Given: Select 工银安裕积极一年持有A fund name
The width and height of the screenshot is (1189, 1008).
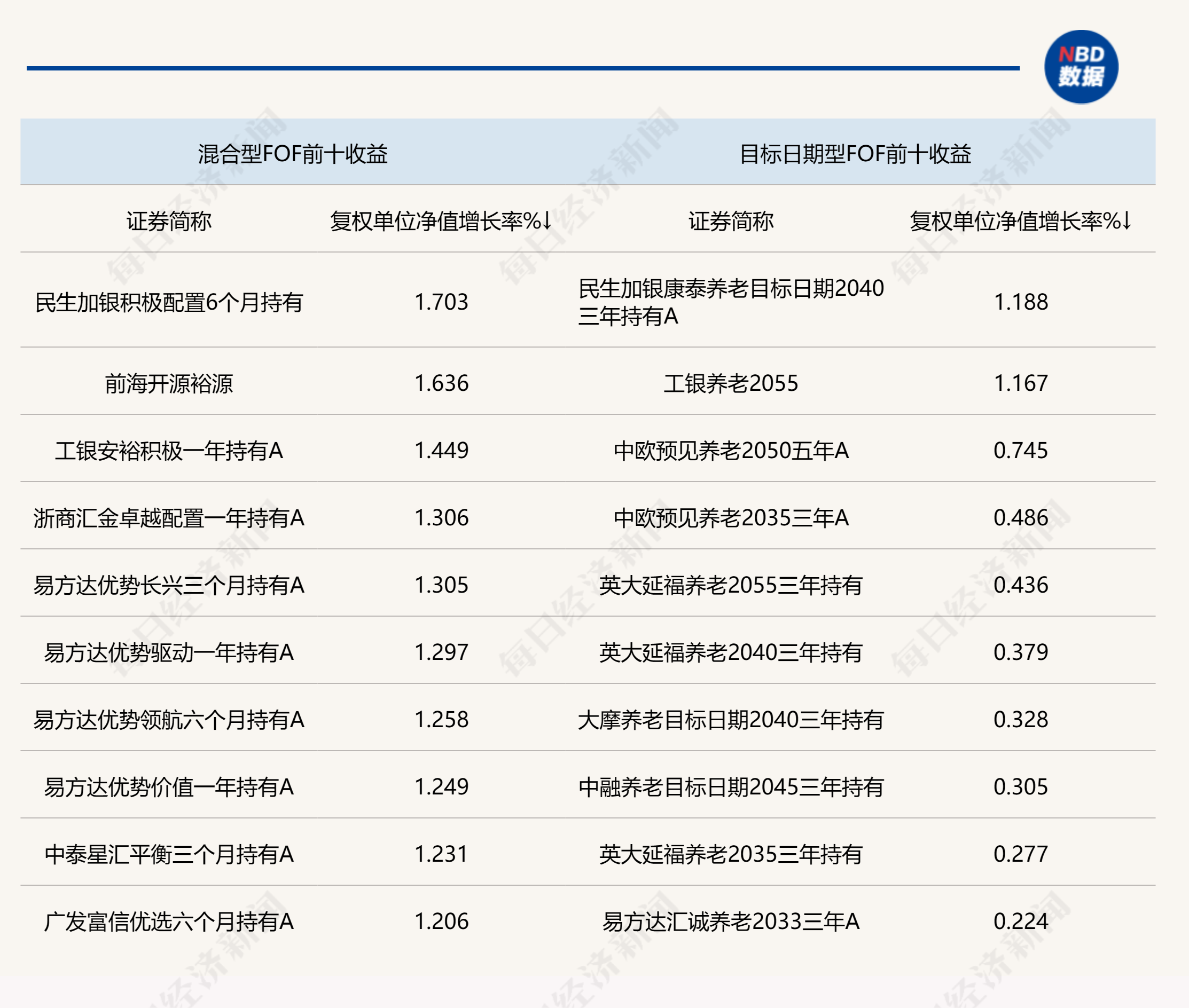Looking at the screenshot, I should pos(169,451).
